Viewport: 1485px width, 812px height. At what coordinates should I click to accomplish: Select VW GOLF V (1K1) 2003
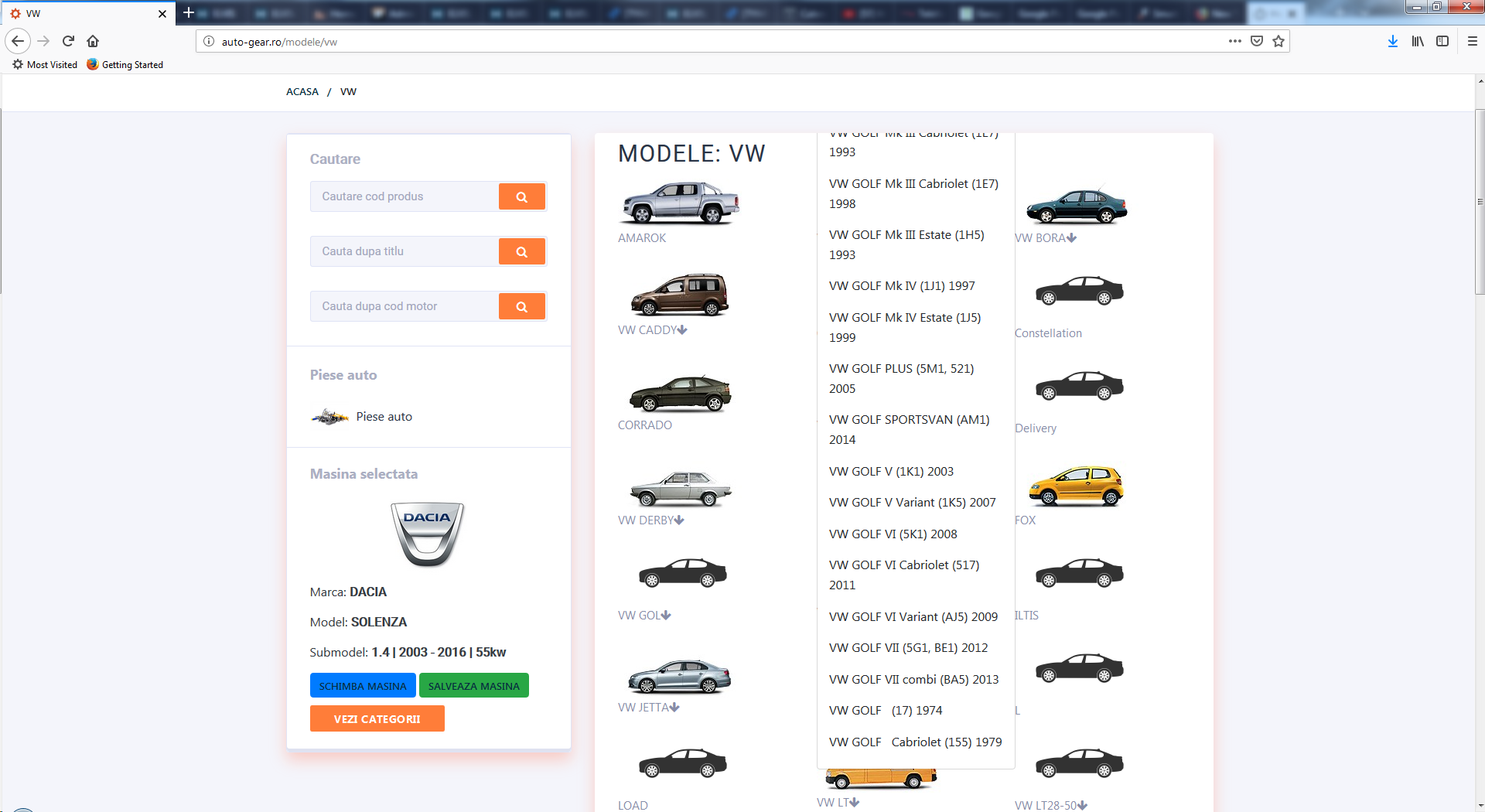891,472
